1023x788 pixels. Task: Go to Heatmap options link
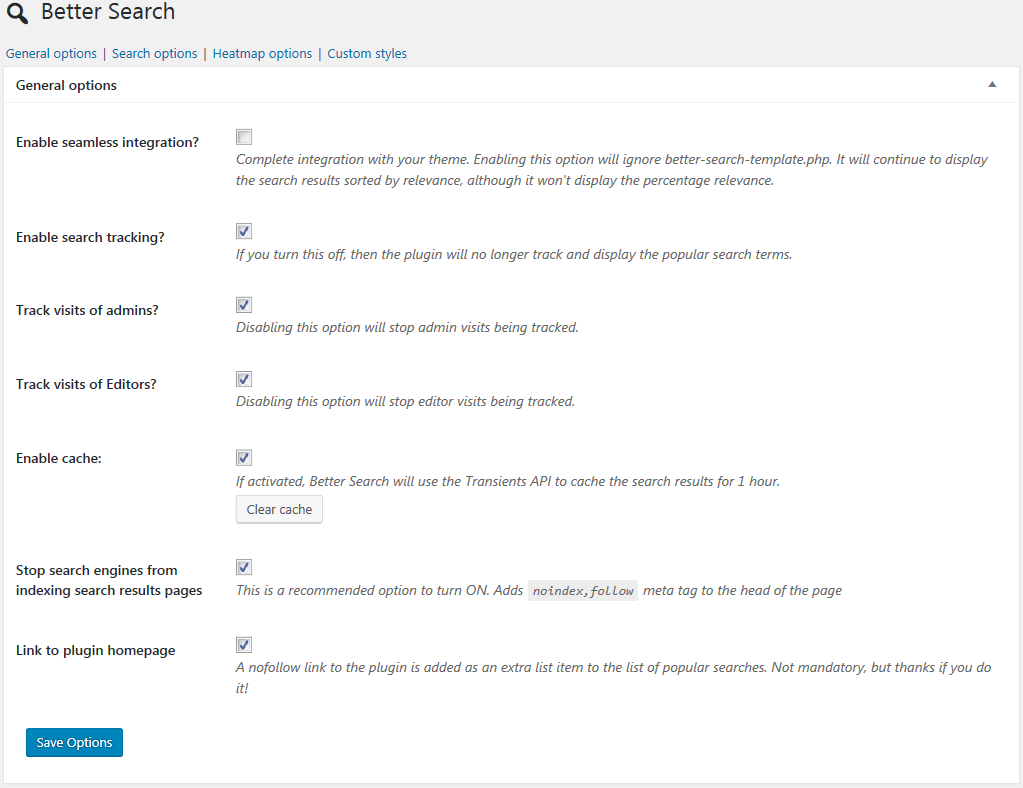click(x=262, y=54)
